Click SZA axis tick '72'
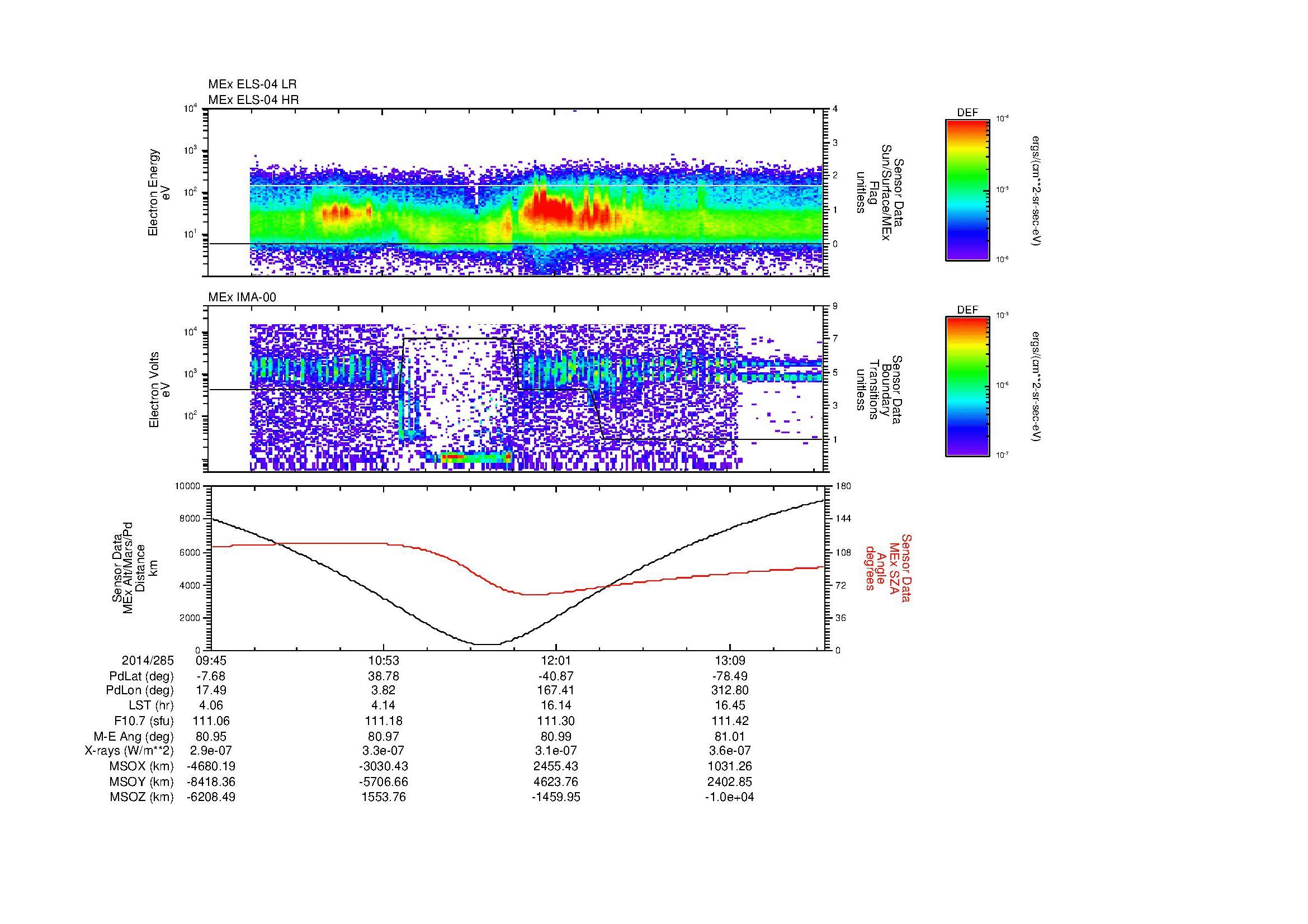Viewport: 1308px width, 924px height. point(841,585)
